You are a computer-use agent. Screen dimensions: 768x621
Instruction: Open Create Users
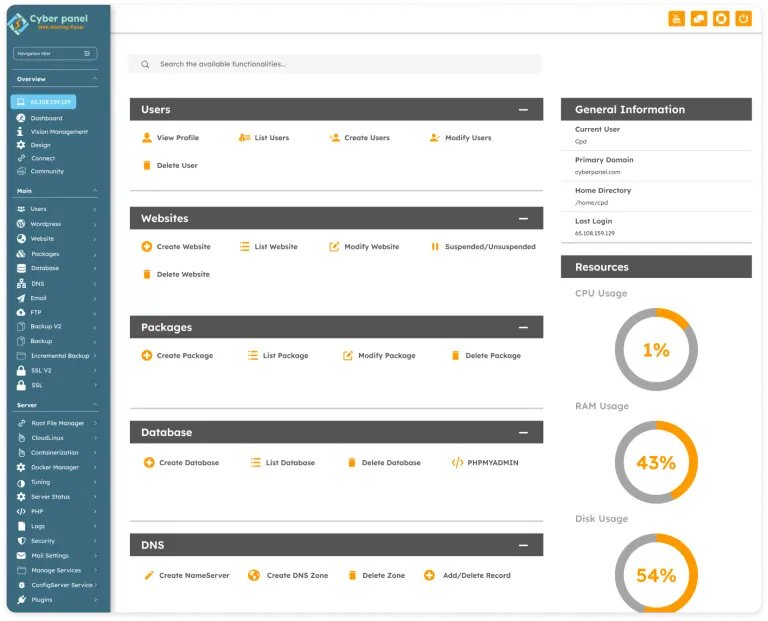click(x=360, y=138)
